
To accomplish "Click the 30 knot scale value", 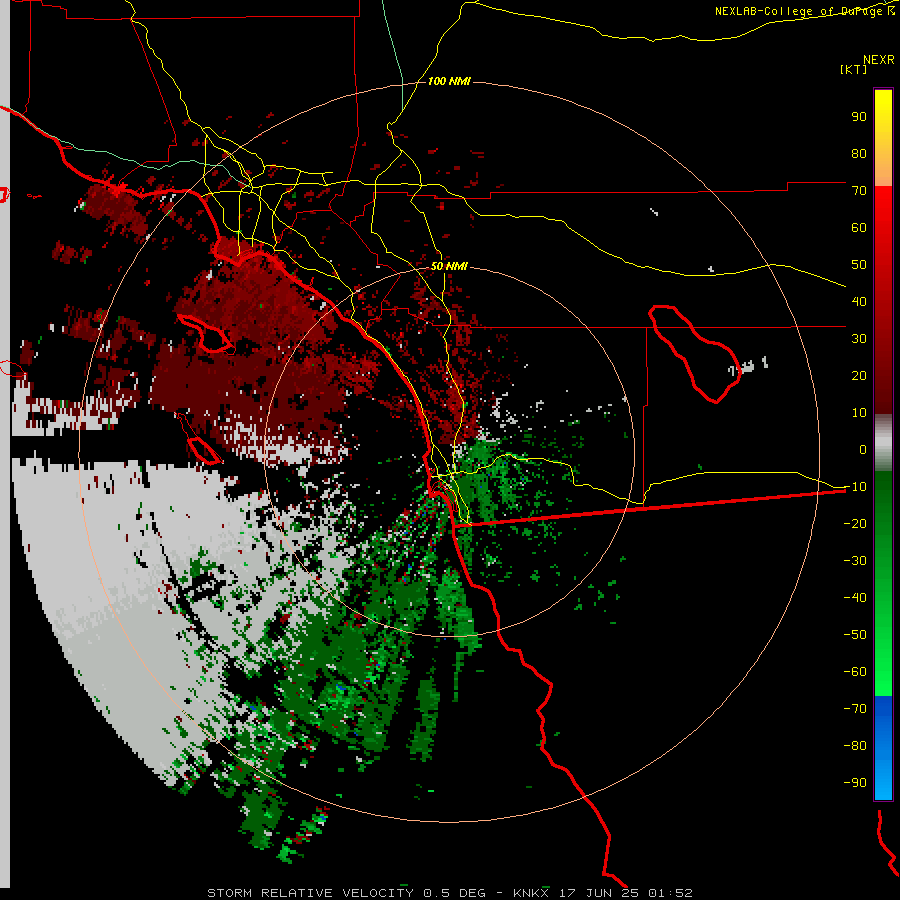I will 859,339.
